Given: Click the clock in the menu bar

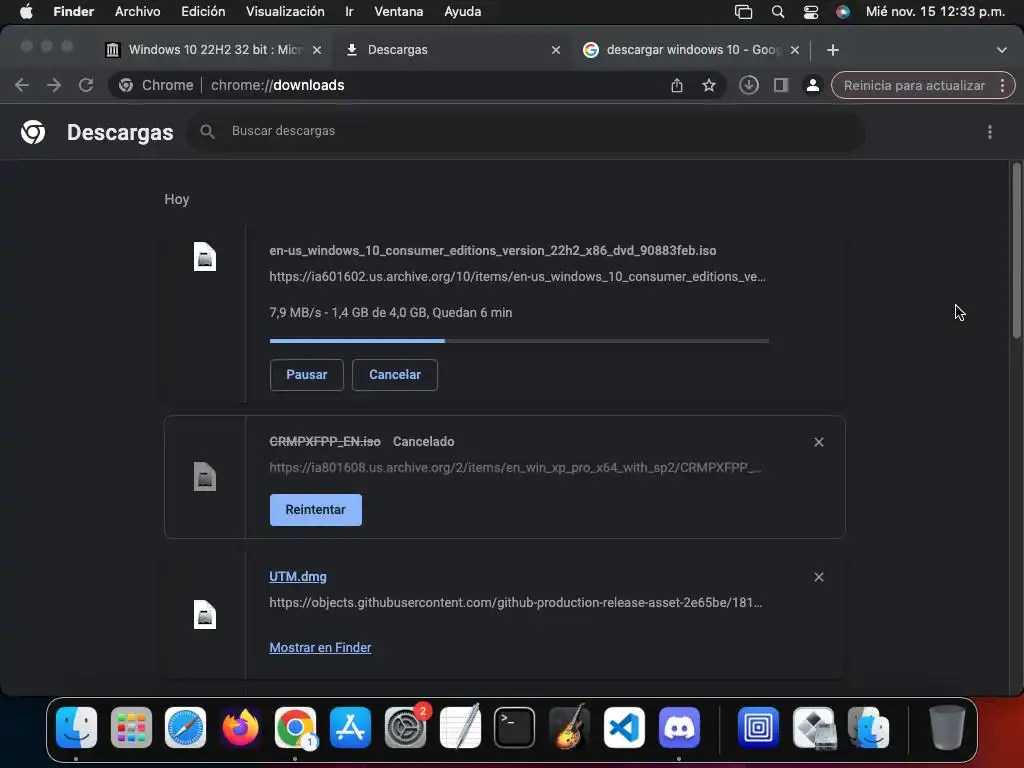Looking at the screenshot, I should pos(935,12).
